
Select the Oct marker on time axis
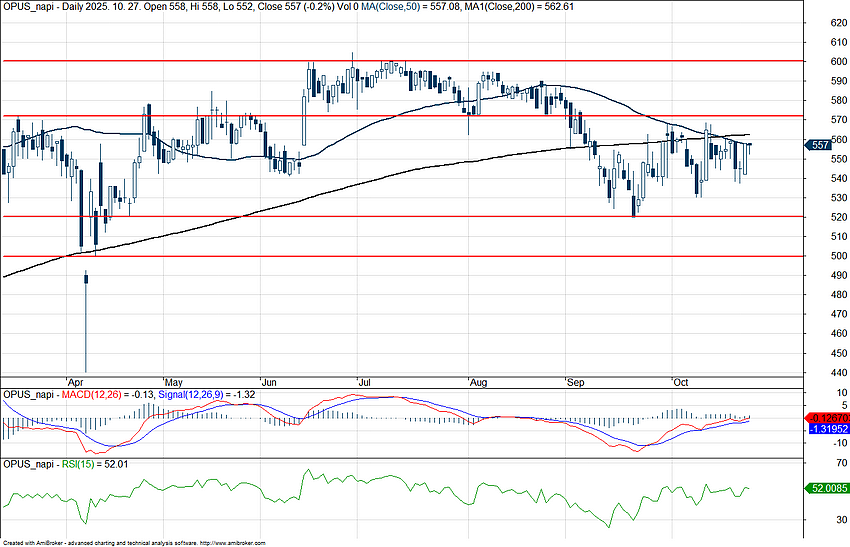click(680, 382)
